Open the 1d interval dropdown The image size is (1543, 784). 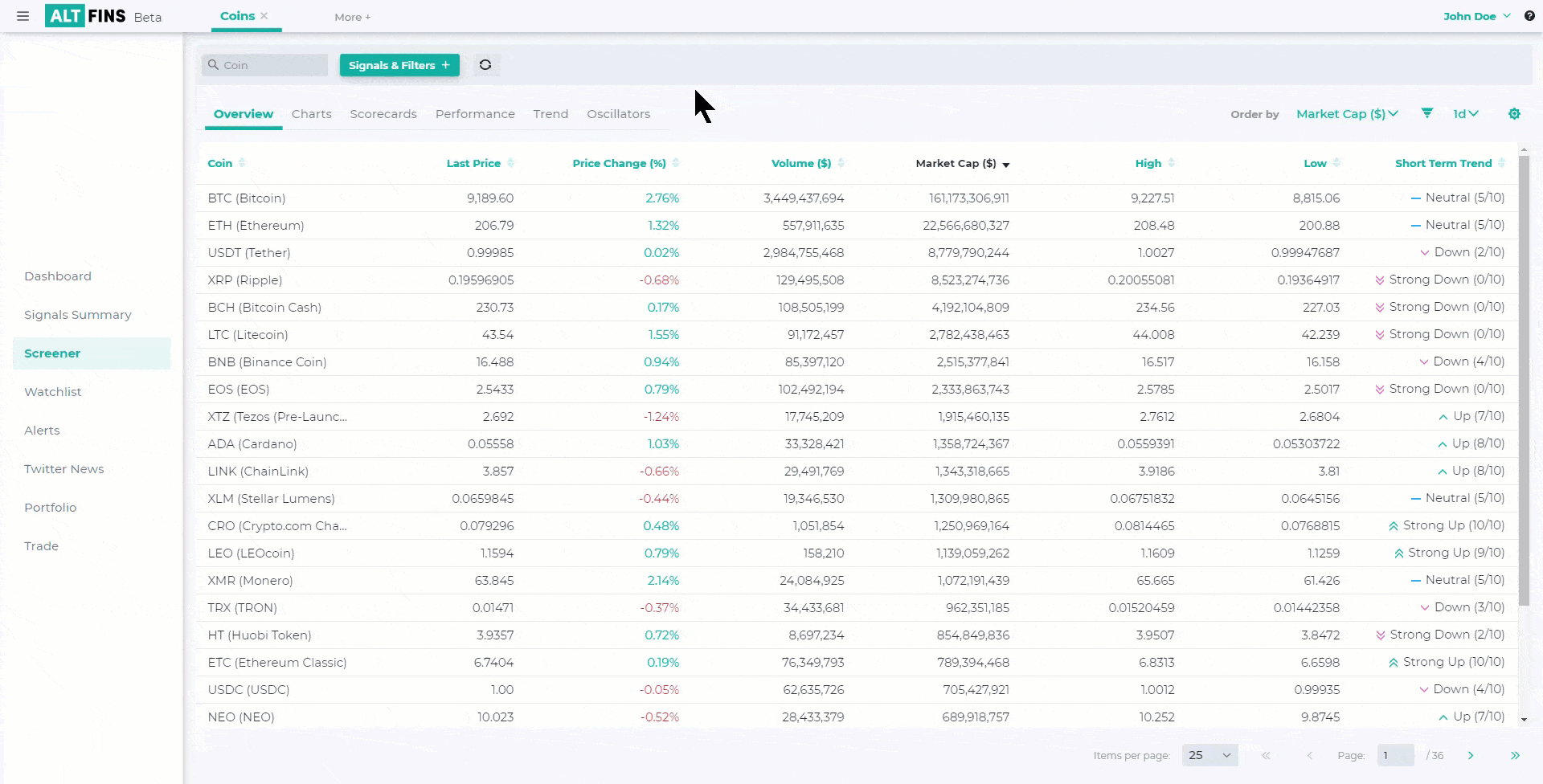click(x=1466, y=114)
